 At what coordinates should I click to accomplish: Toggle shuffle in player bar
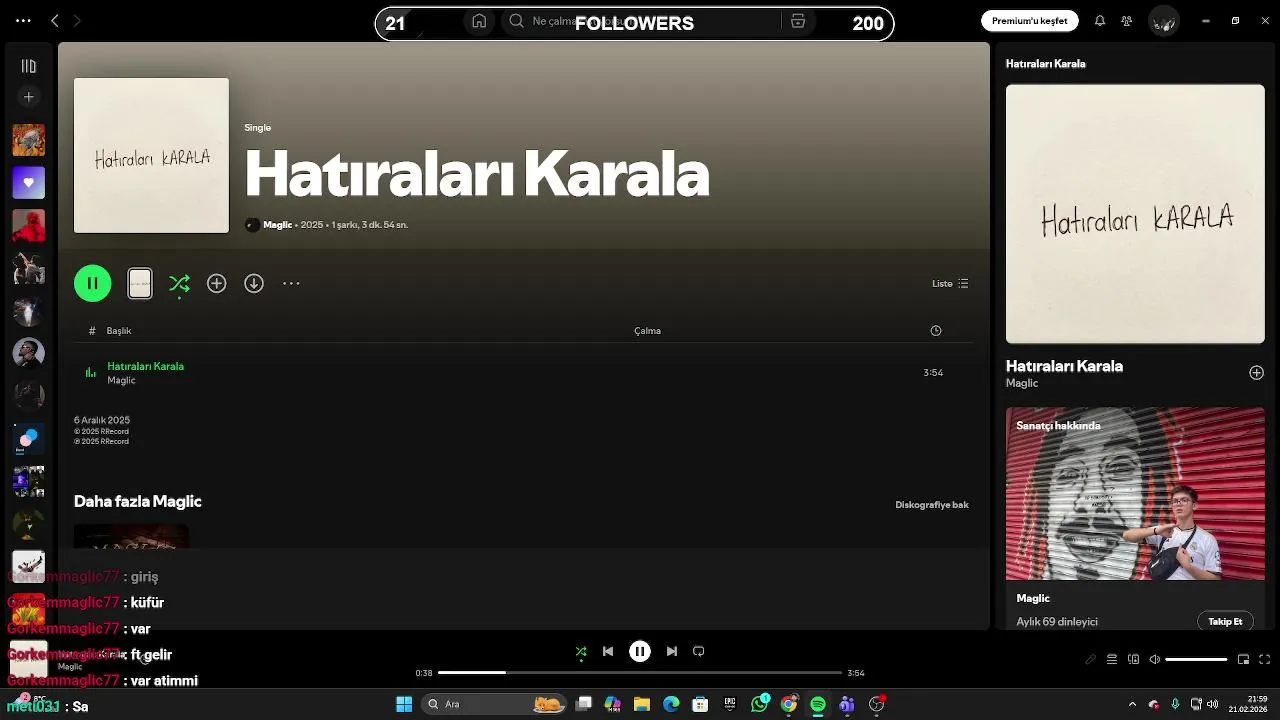coord(581,652)
